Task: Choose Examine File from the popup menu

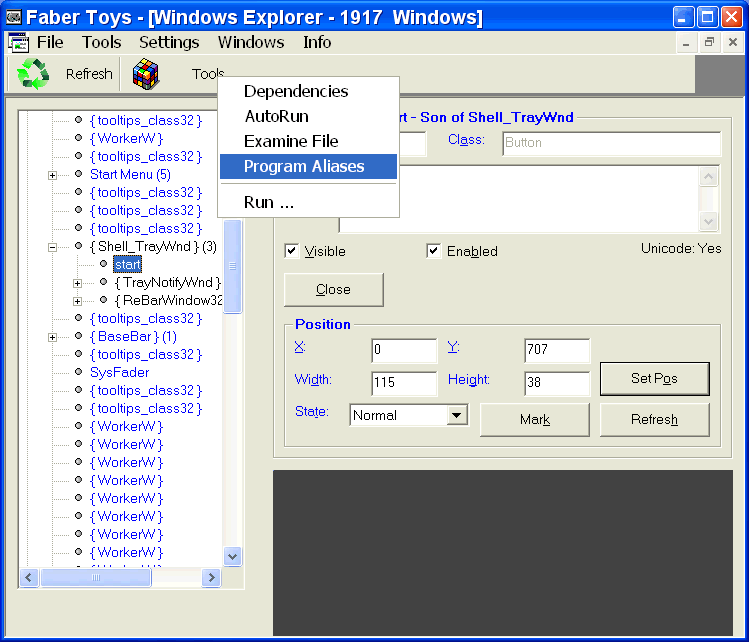Action: click(x=308, y=141)
